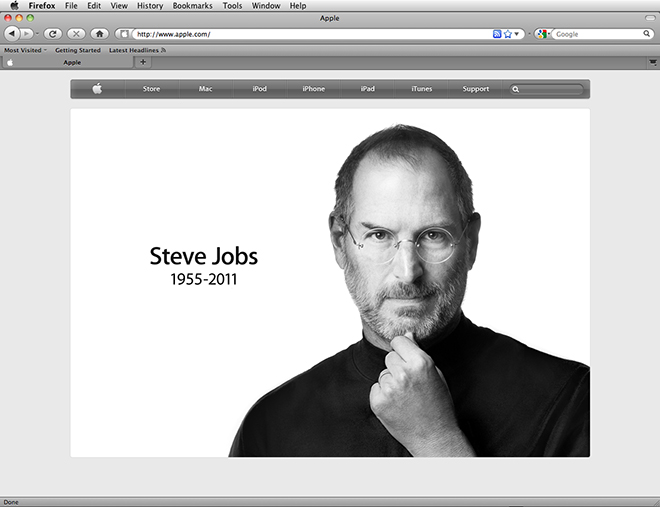Screen dimensions: 660x507
Task: Click the 1955-2011 text
Action: click(x=204, y=279)
